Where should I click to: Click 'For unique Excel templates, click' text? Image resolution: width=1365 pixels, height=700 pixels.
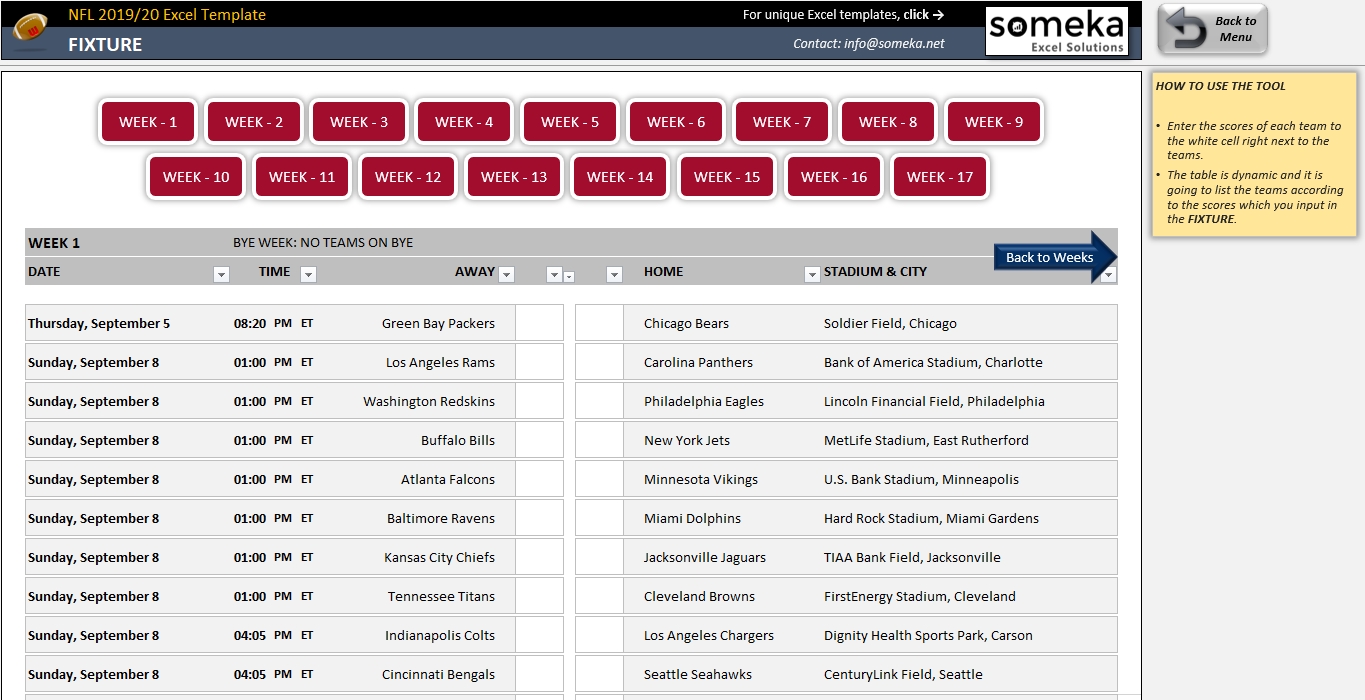(x=835, y=15)
